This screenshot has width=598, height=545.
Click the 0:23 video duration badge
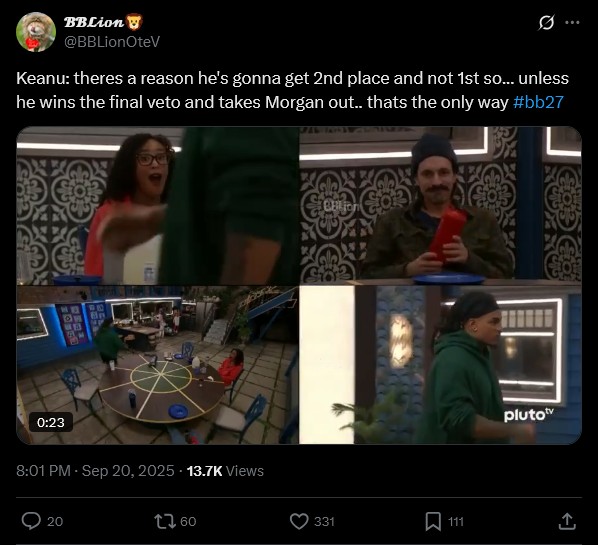pos(51,422)
